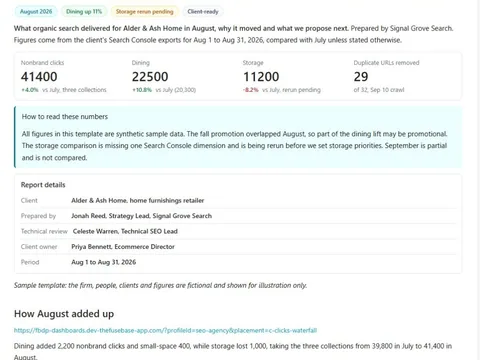
Task: Click the -8.2% change figure
Action: pyautogui.click(x=251, y=90)
